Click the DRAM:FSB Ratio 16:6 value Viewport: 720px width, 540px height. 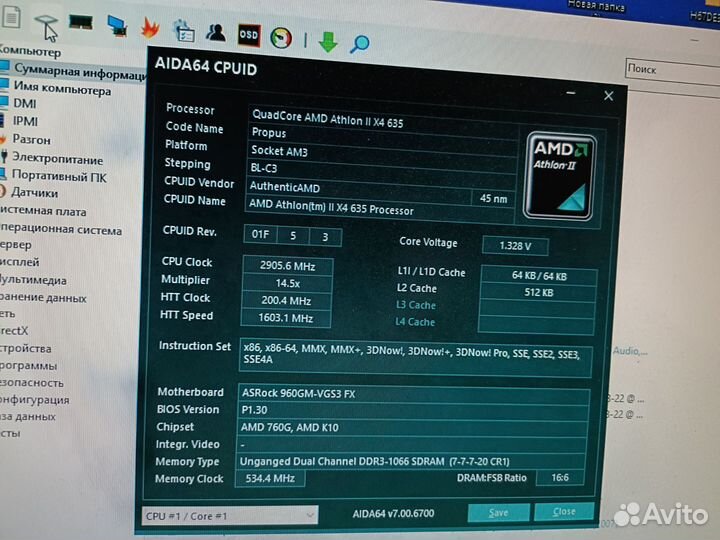(560, 478)
